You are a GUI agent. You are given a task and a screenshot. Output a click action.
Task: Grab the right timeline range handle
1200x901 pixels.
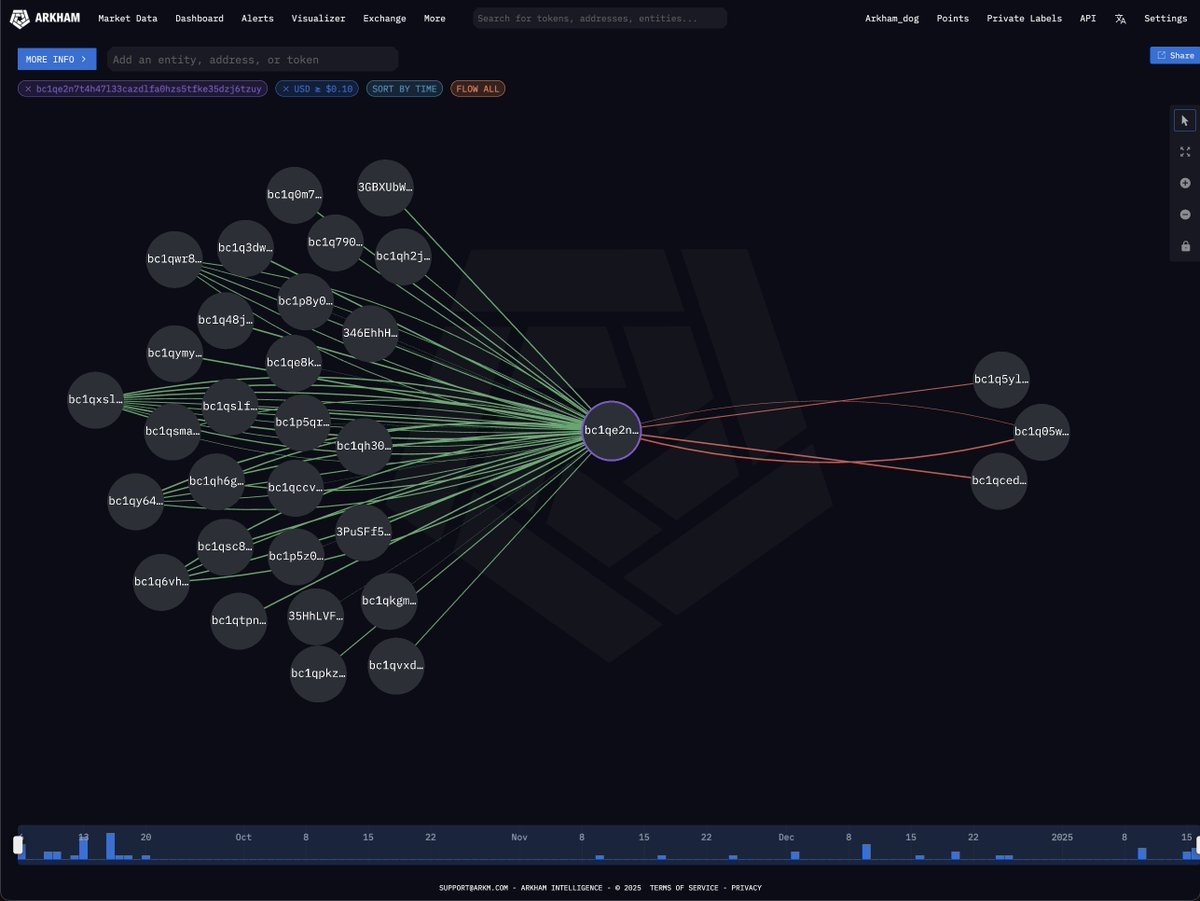tap(1197, 845)
